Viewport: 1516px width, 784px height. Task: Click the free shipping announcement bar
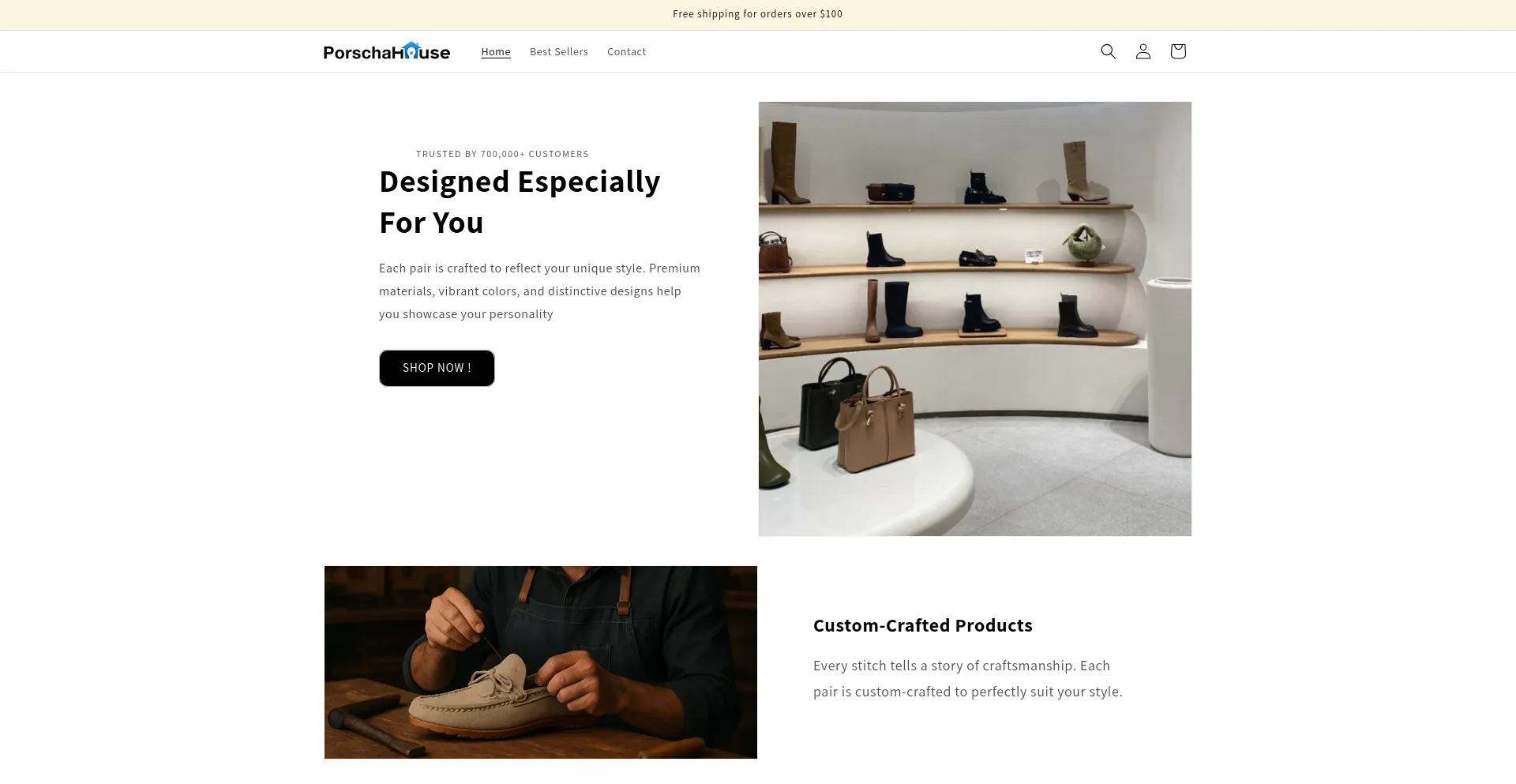(757, 14)
